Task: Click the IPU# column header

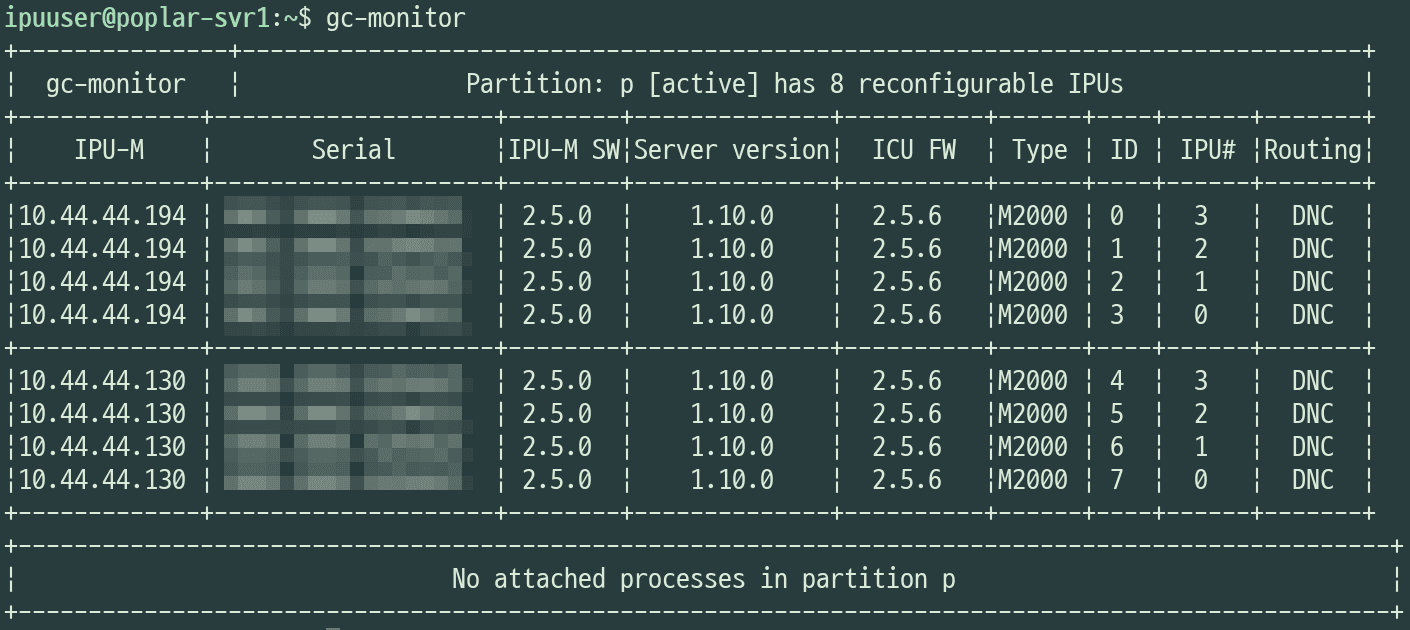Action: pos(1207,150)
